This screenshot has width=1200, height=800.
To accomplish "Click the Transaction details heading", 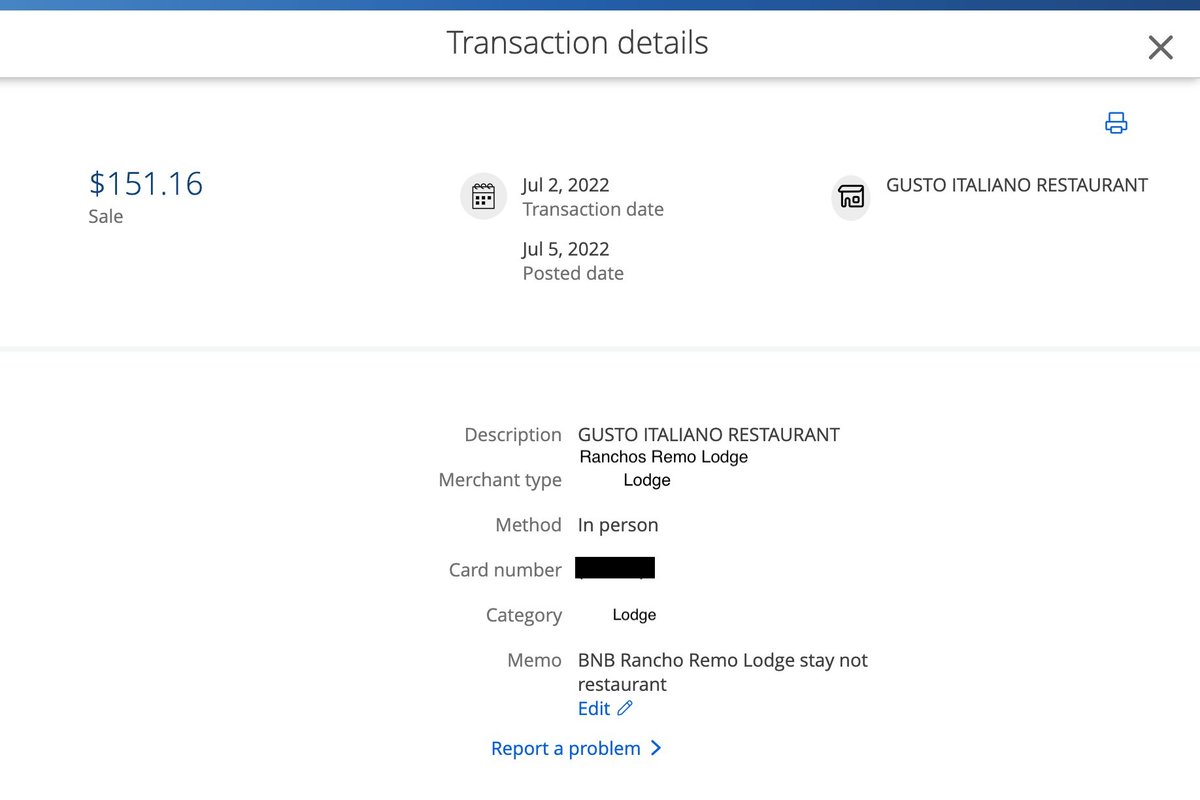I will [x=577, y=43].
